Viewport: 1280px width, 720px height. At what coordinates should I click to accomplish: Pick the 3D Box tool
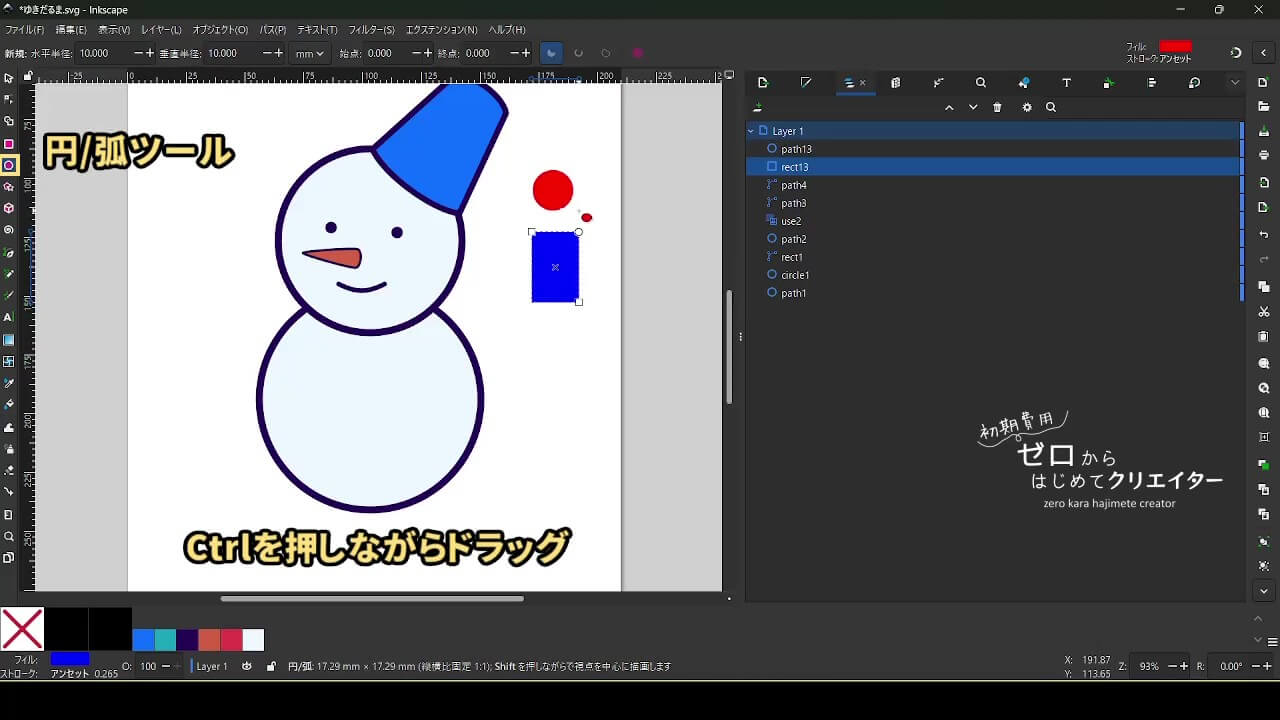click(9, 208)
